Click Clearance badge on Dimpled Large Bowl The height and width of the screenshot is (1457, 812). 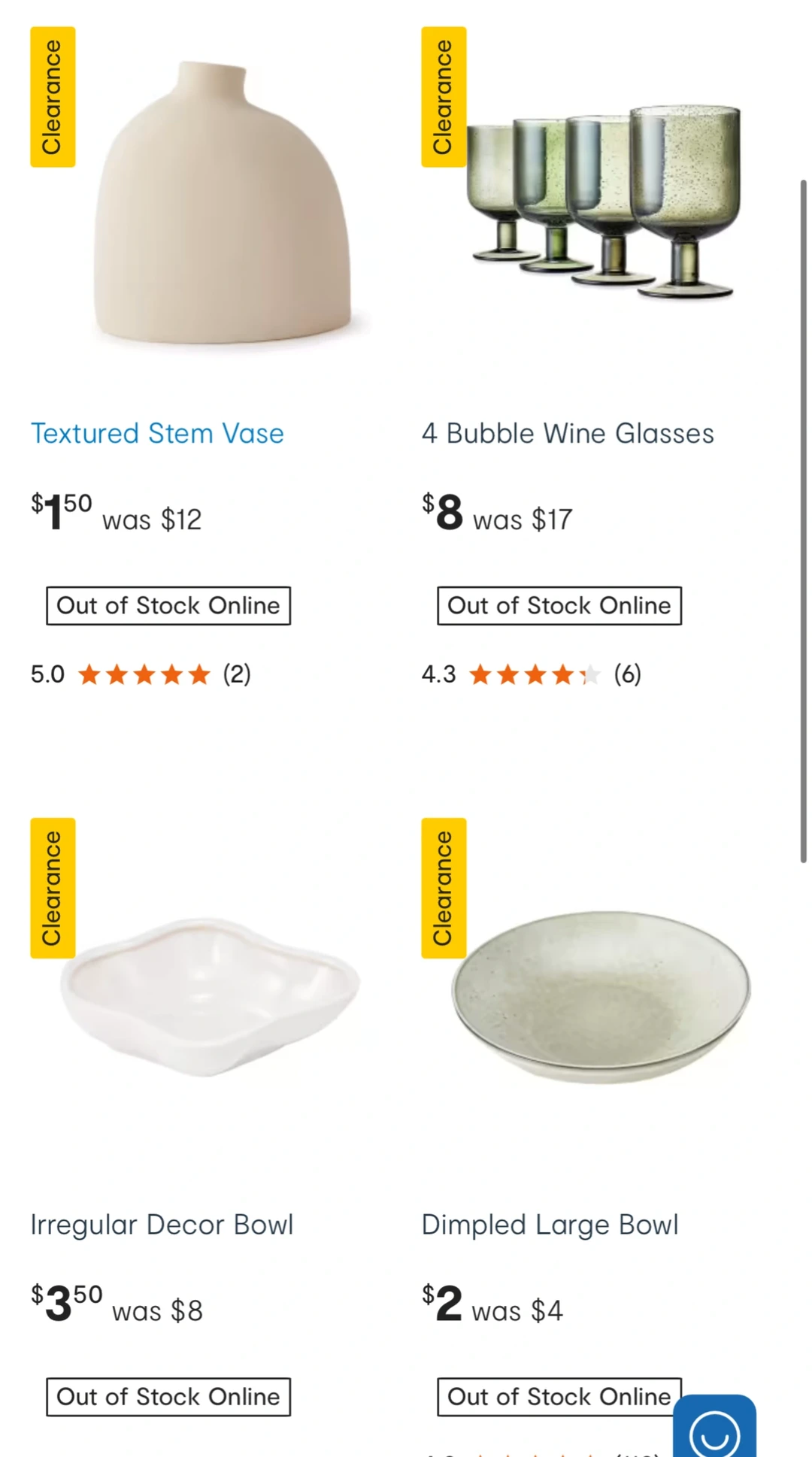tap(444, 888)
